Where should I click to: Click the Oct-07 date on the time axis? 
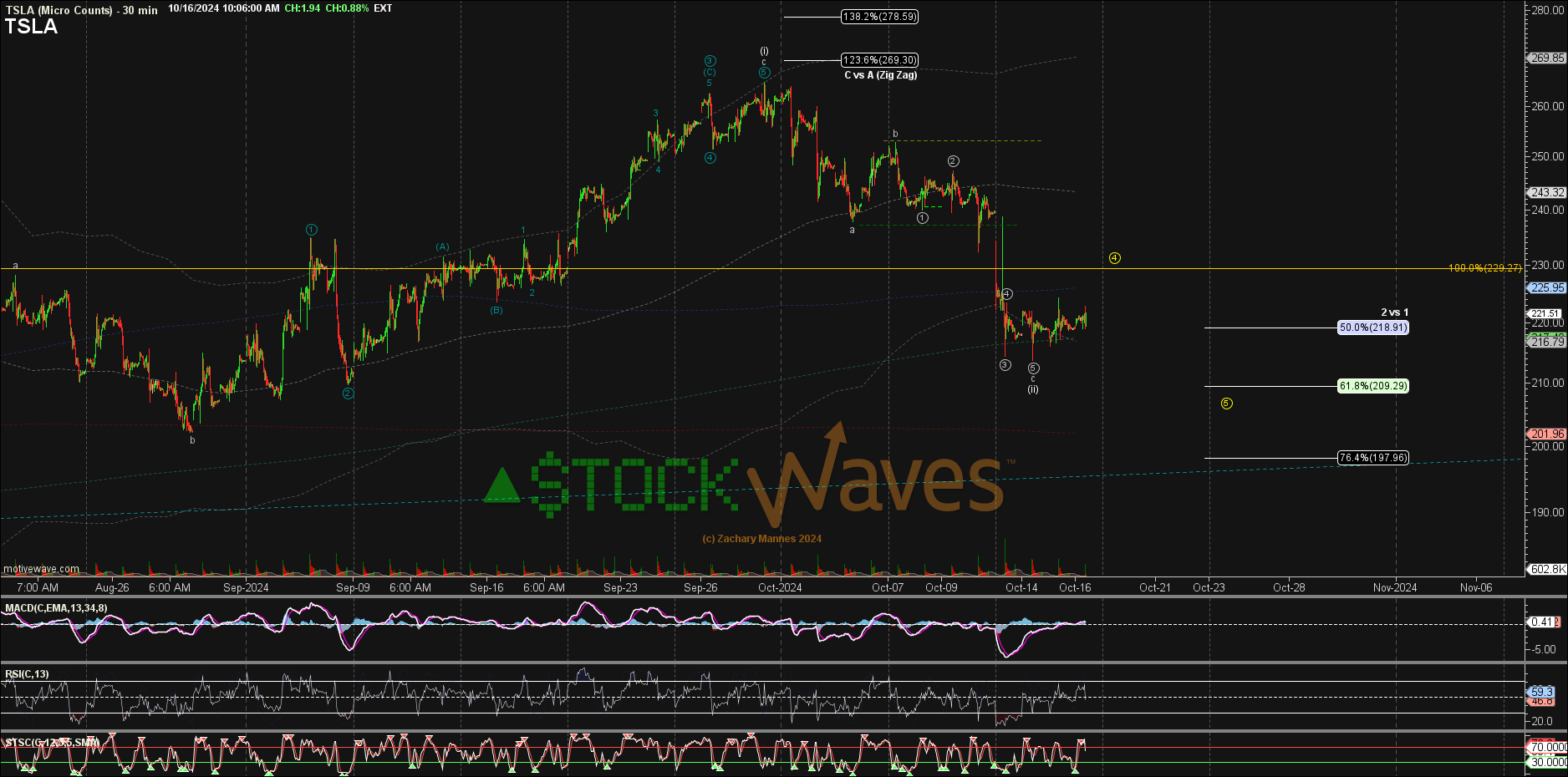point(888,587)
